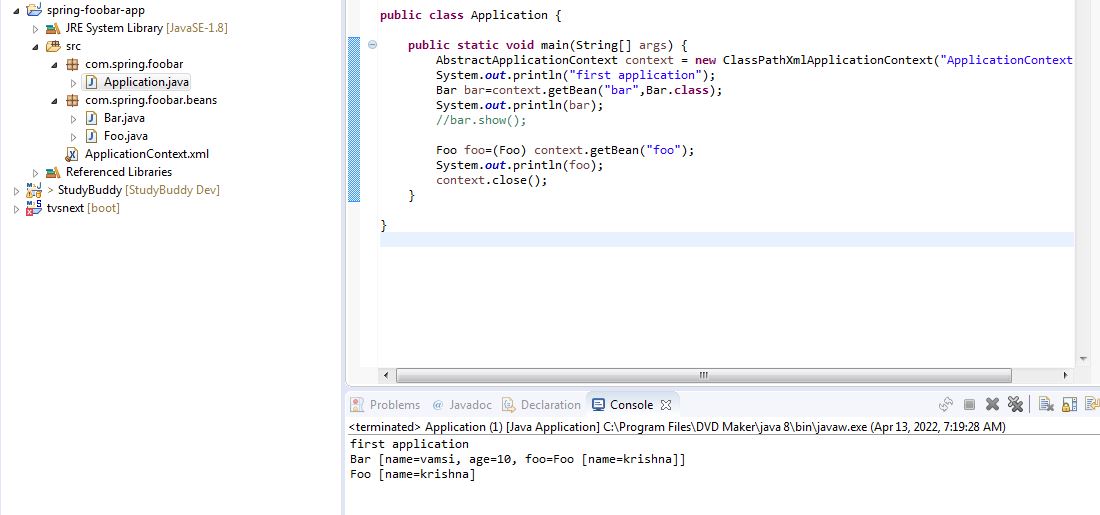Viewport: 1100px width, 515px height.
Task: Click the editor horizontal scrollbar thumb
Action: (704, 376)
